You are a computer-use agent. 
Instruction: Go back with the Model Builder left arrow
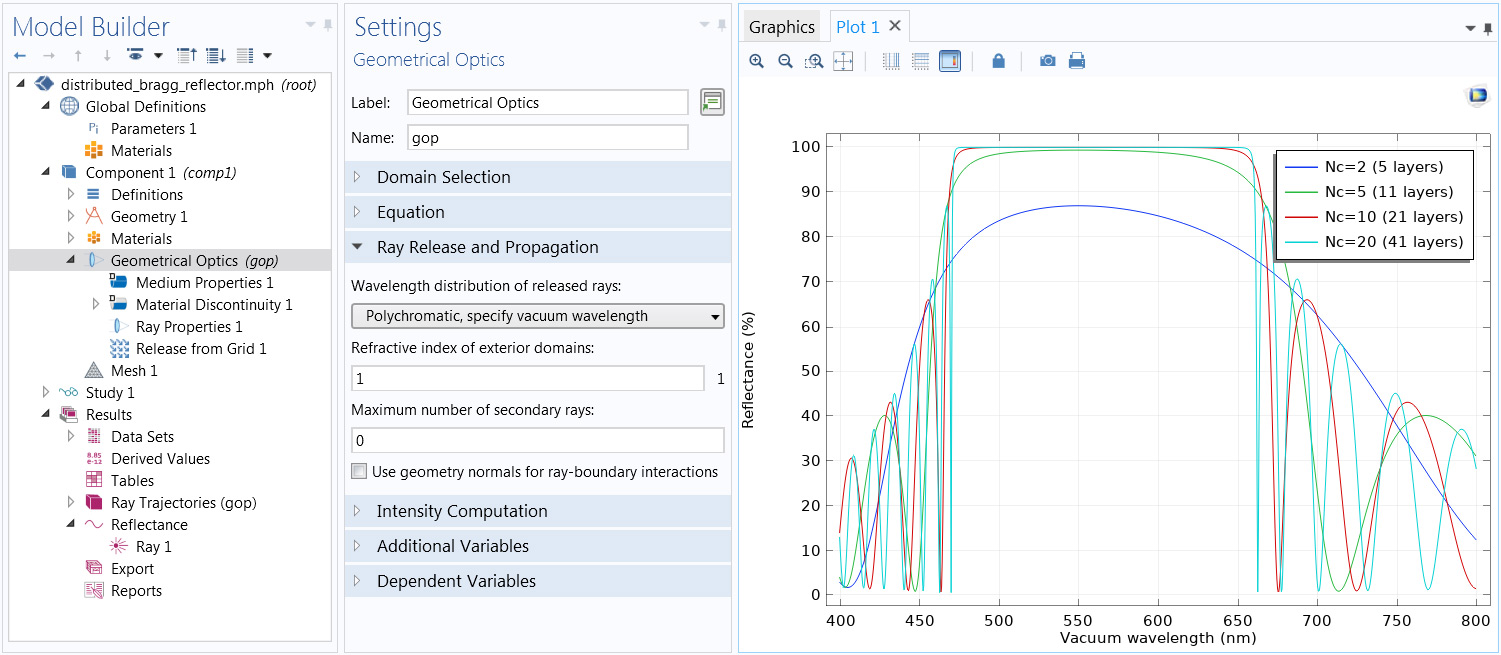pyautogui.click(x=20, y=55)
